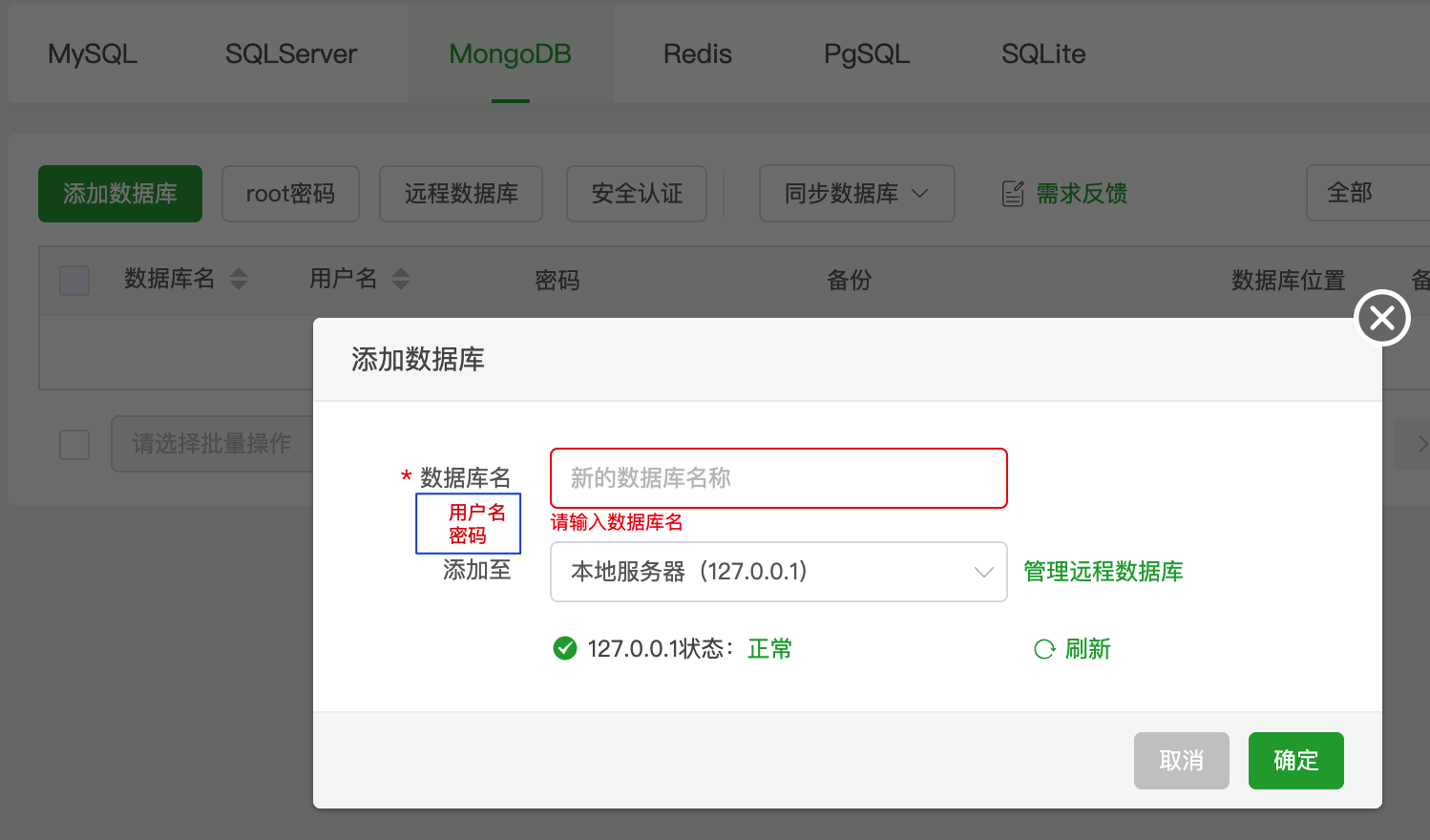
Task: Confirm with the 确定 button
Action: (x=1296, y=761)
